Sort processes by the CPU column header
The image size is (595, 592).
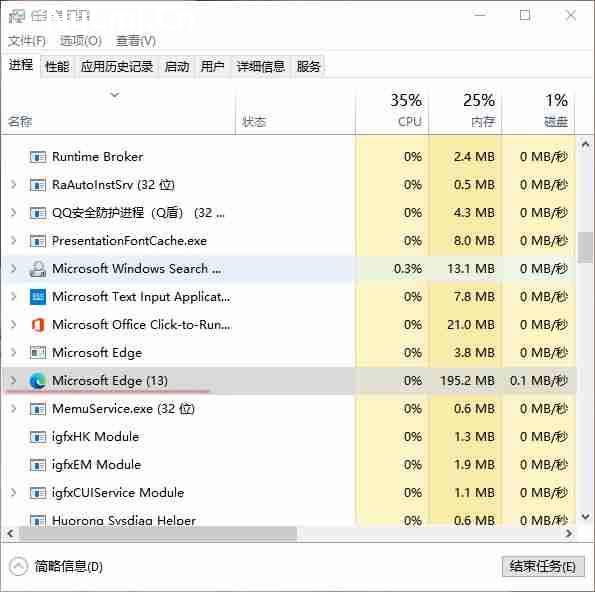coord(392,110)
